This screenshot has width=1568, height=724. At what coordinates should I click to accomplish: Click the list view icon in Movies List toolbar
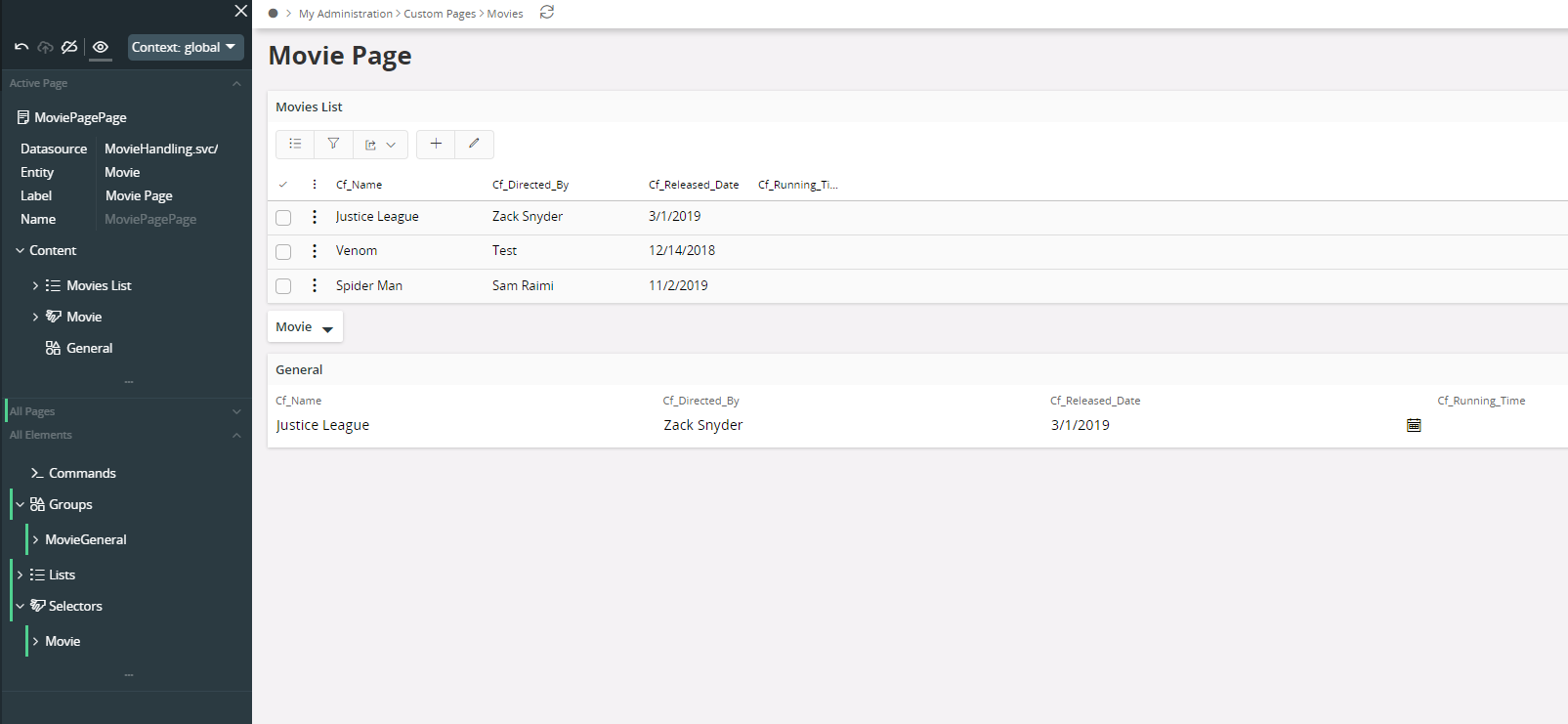coord(295,144)
